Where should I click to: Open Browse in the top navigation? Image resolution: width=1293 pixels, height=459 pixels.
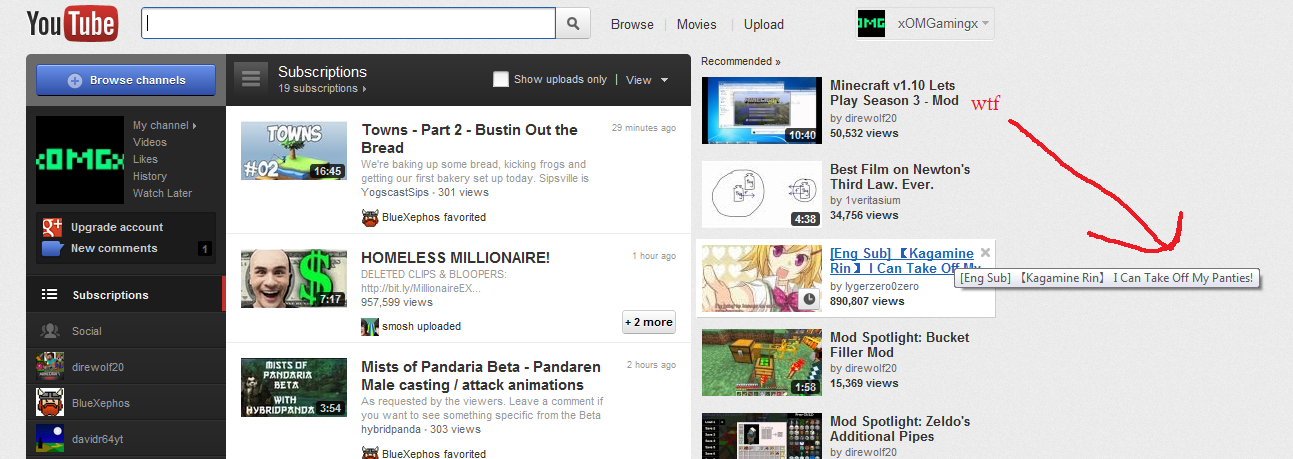tap(632, 24)
